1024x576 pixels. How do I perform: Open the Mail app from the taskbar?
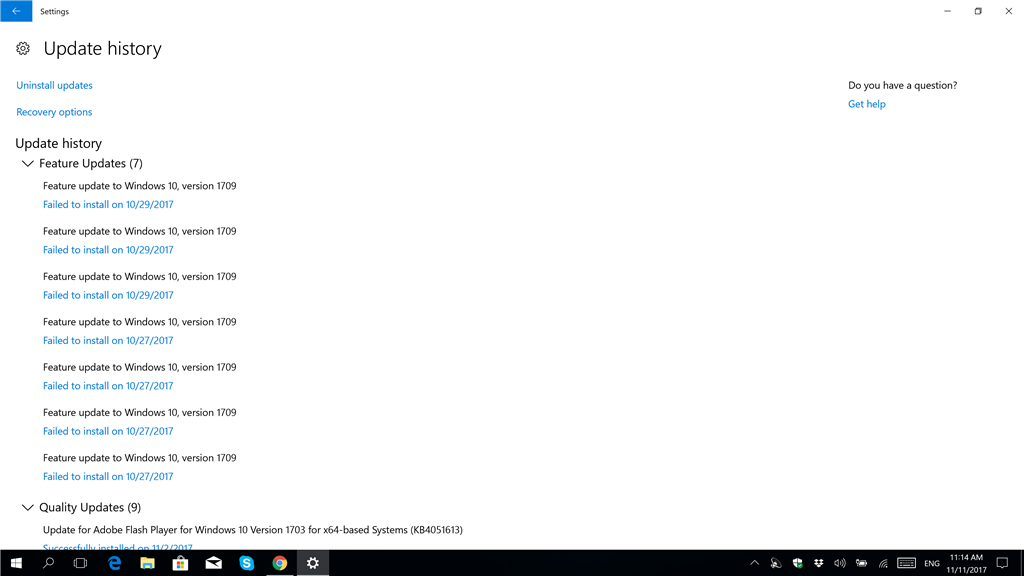click(x=214, y=563)
